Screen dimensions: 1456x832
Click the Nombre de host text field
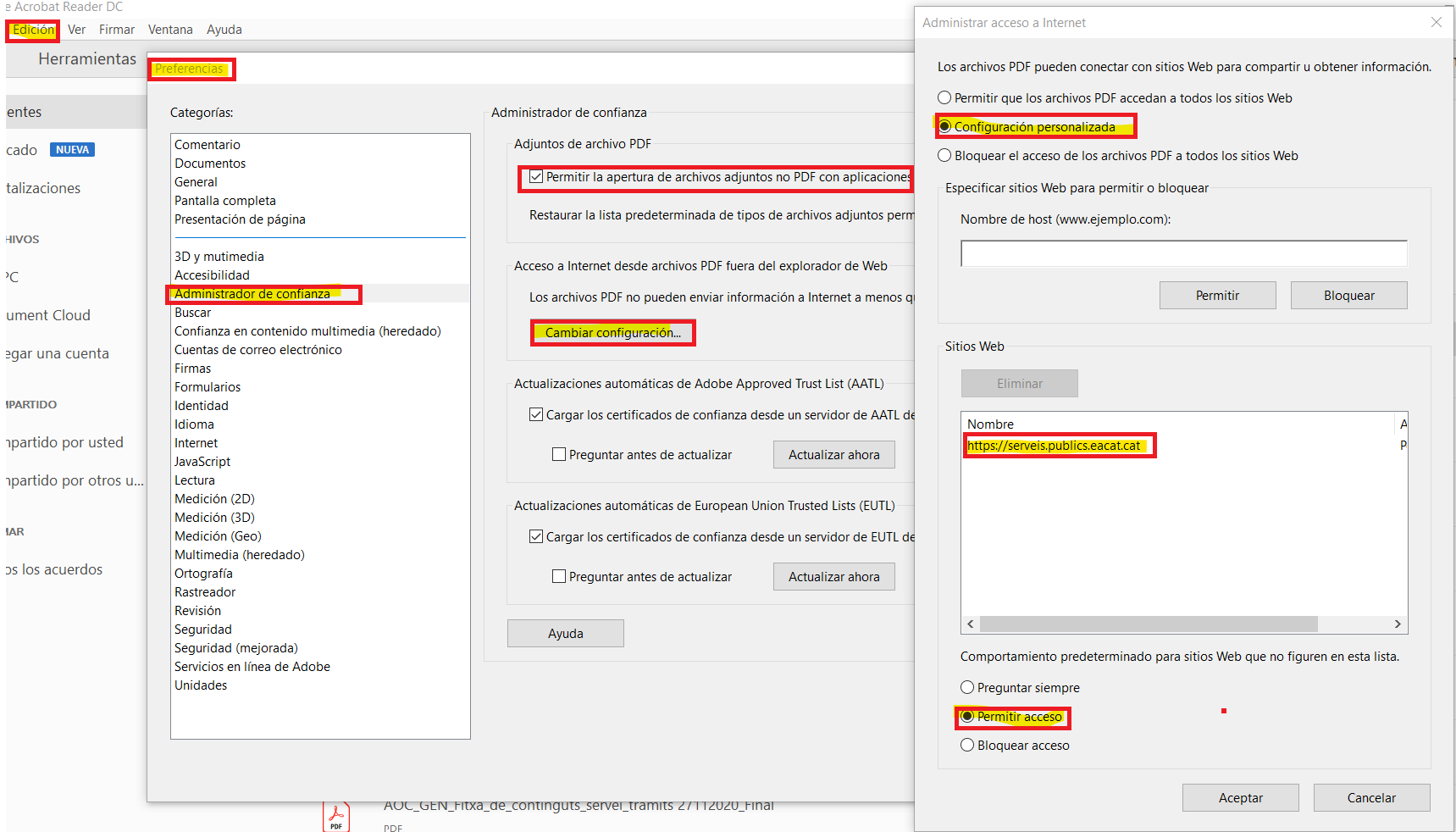coord(1183,253)
